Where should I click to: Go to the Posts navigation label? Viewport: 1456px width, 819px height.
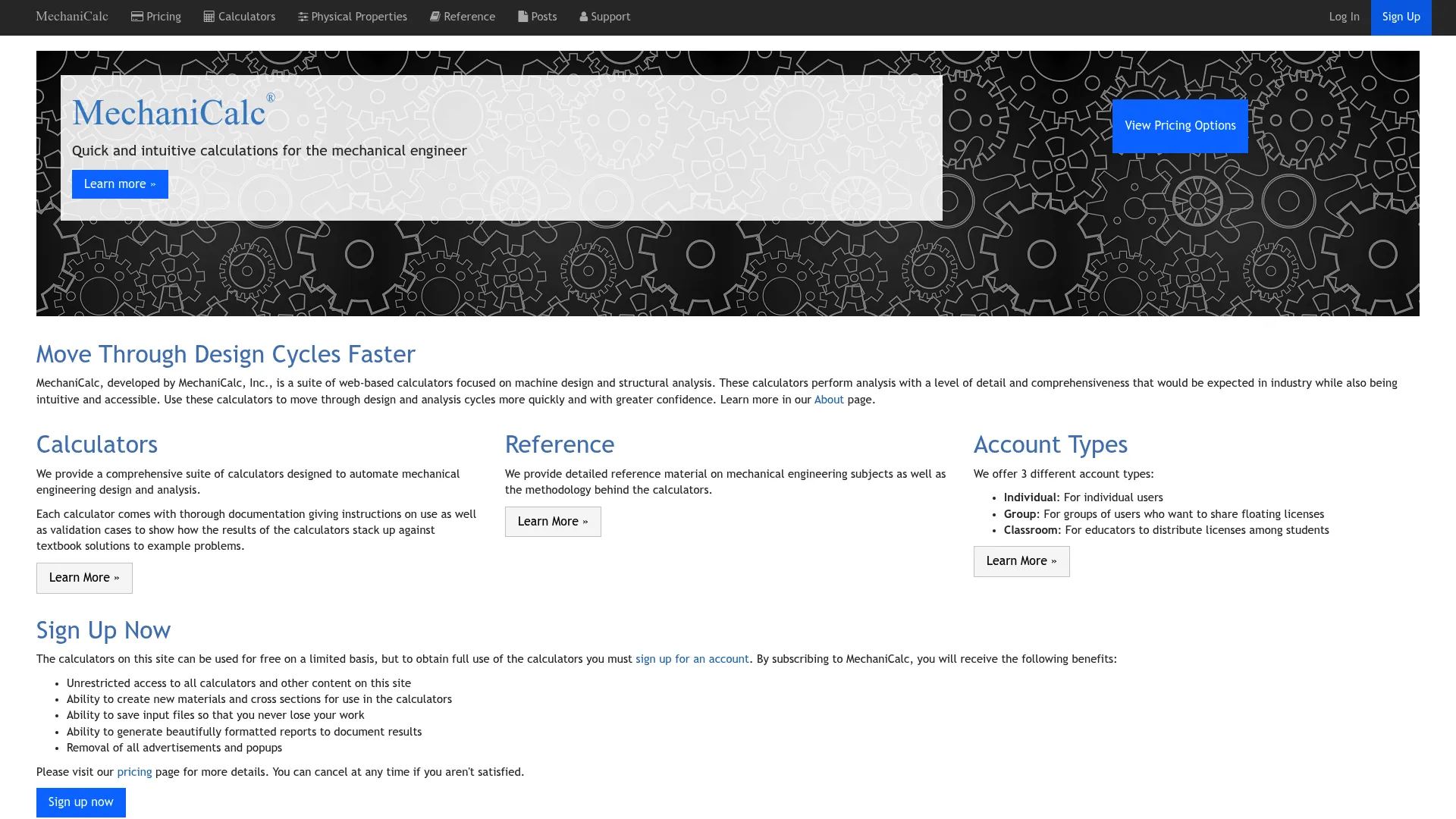pos(544,17)
